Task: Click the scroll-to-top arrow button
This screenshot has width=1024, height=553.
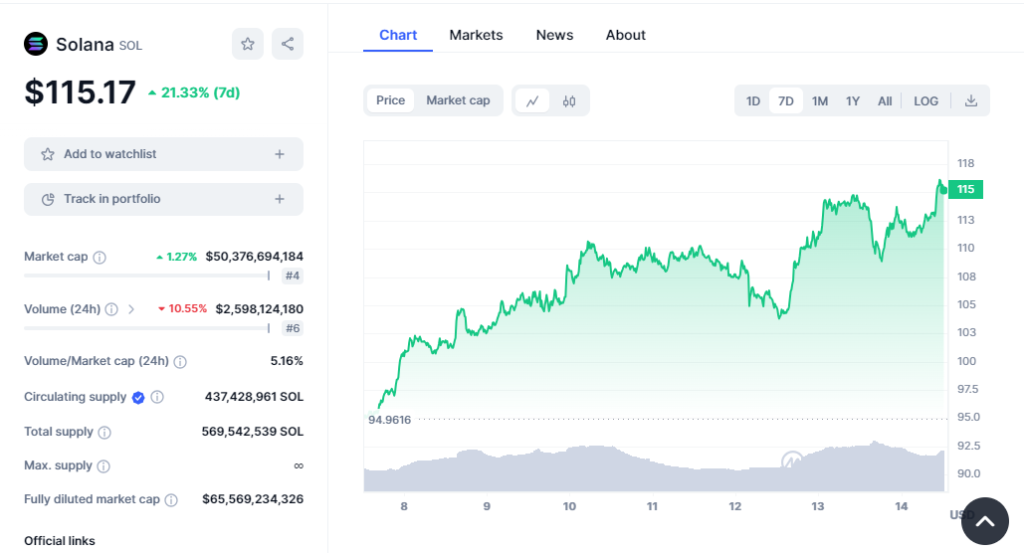Action: [x=984, y=521]
